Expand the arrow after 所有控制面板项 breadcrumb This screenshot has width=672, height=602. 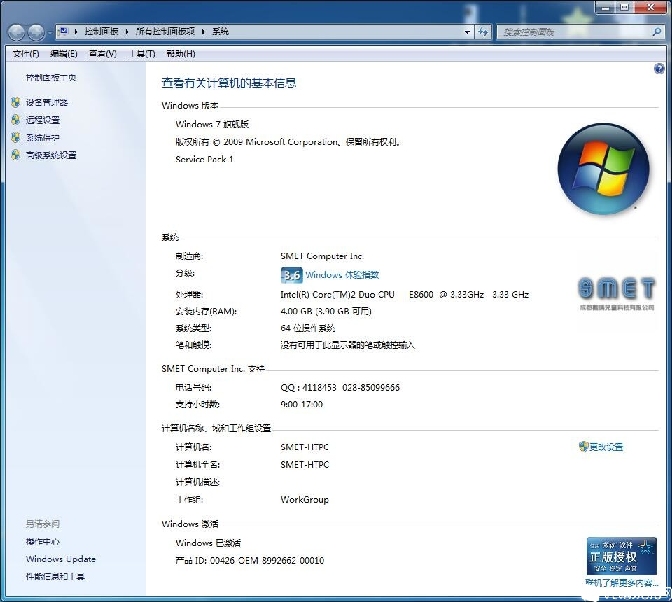pyautogui.click(x=203, y=32)
